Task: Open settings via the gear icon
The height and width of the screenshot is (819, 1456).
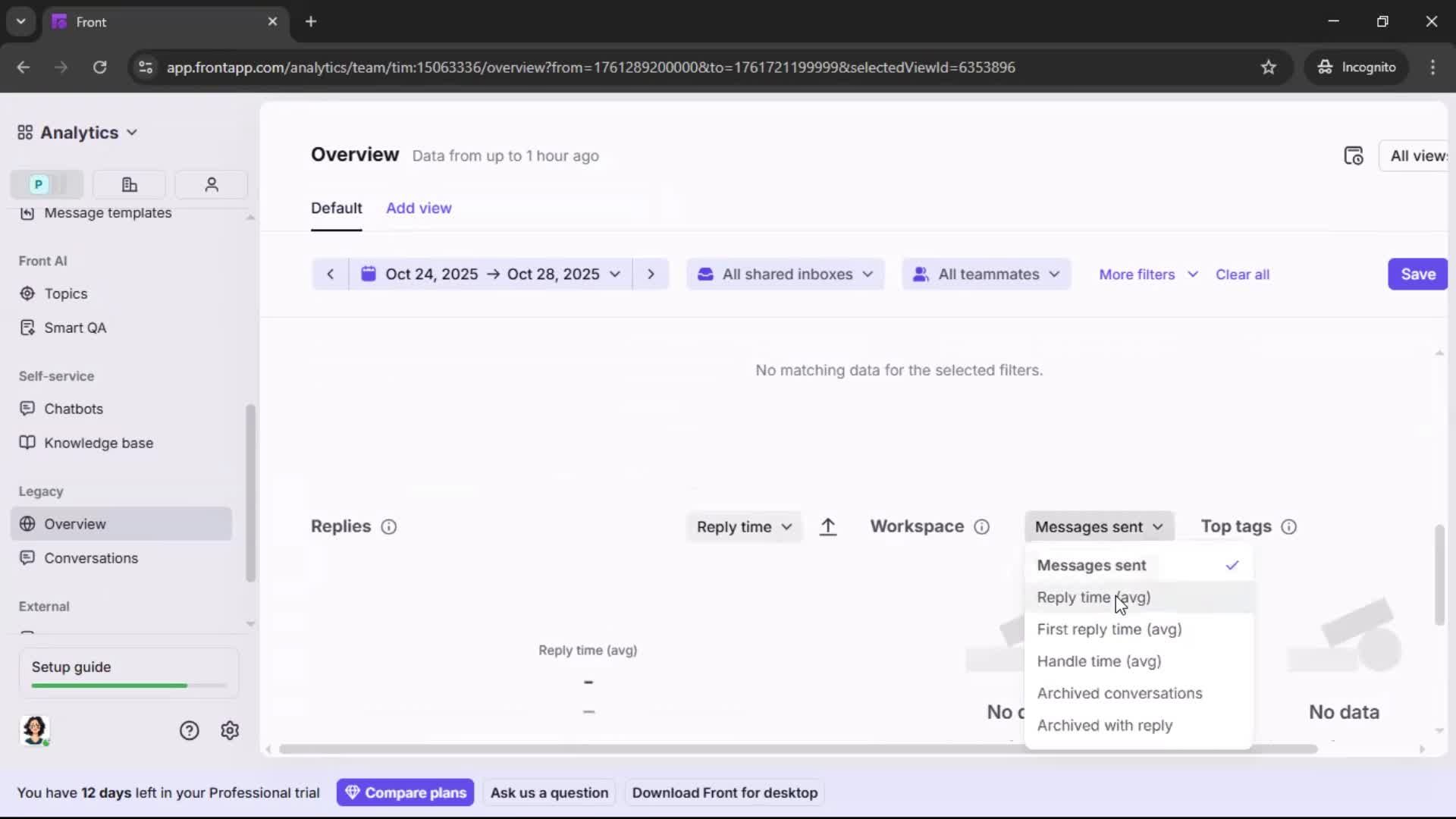Action: pos(229,730)
